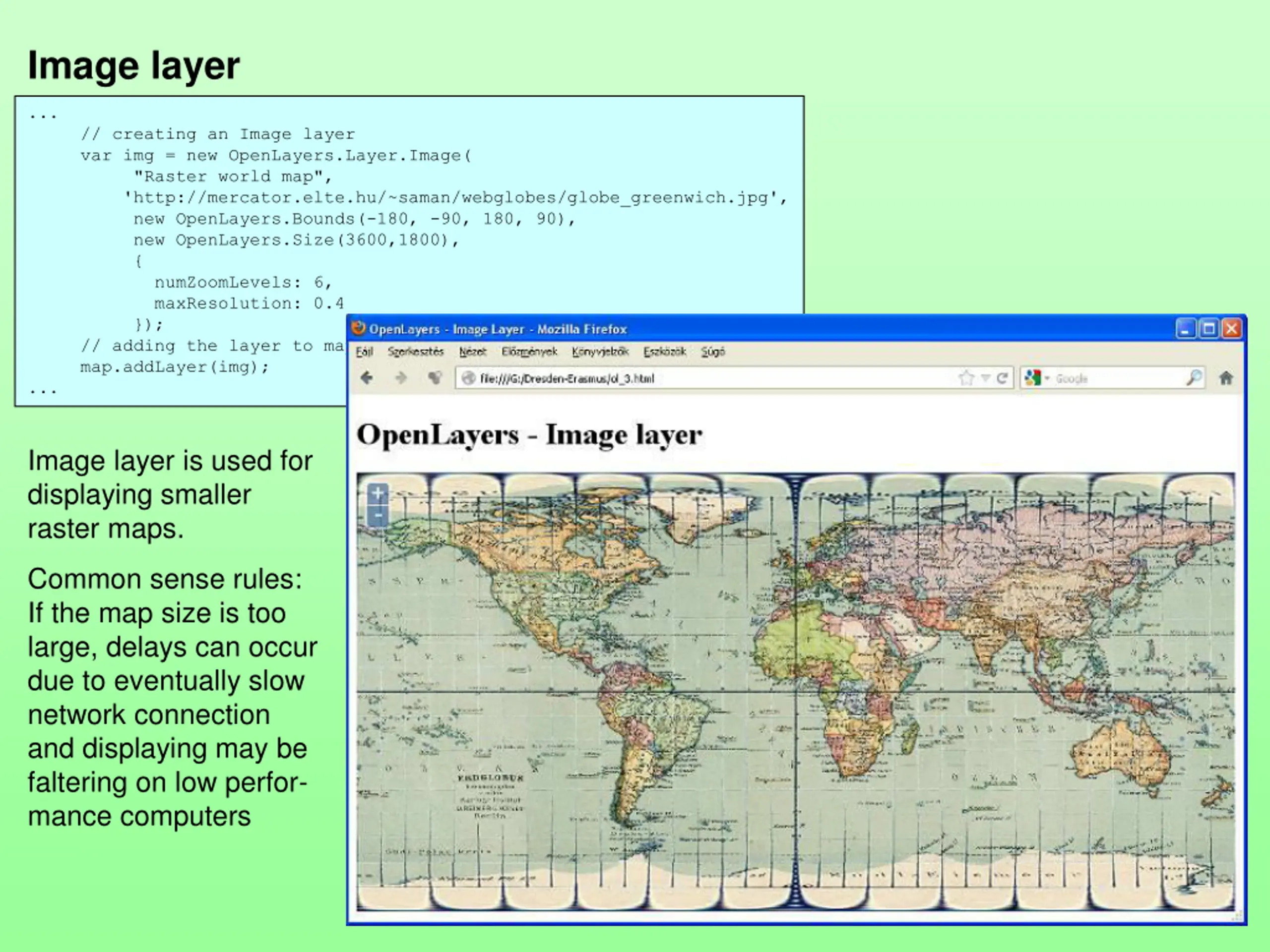The image size is (1270, 952).
Task: Open the Fájl menu
Action: [364, 352]
